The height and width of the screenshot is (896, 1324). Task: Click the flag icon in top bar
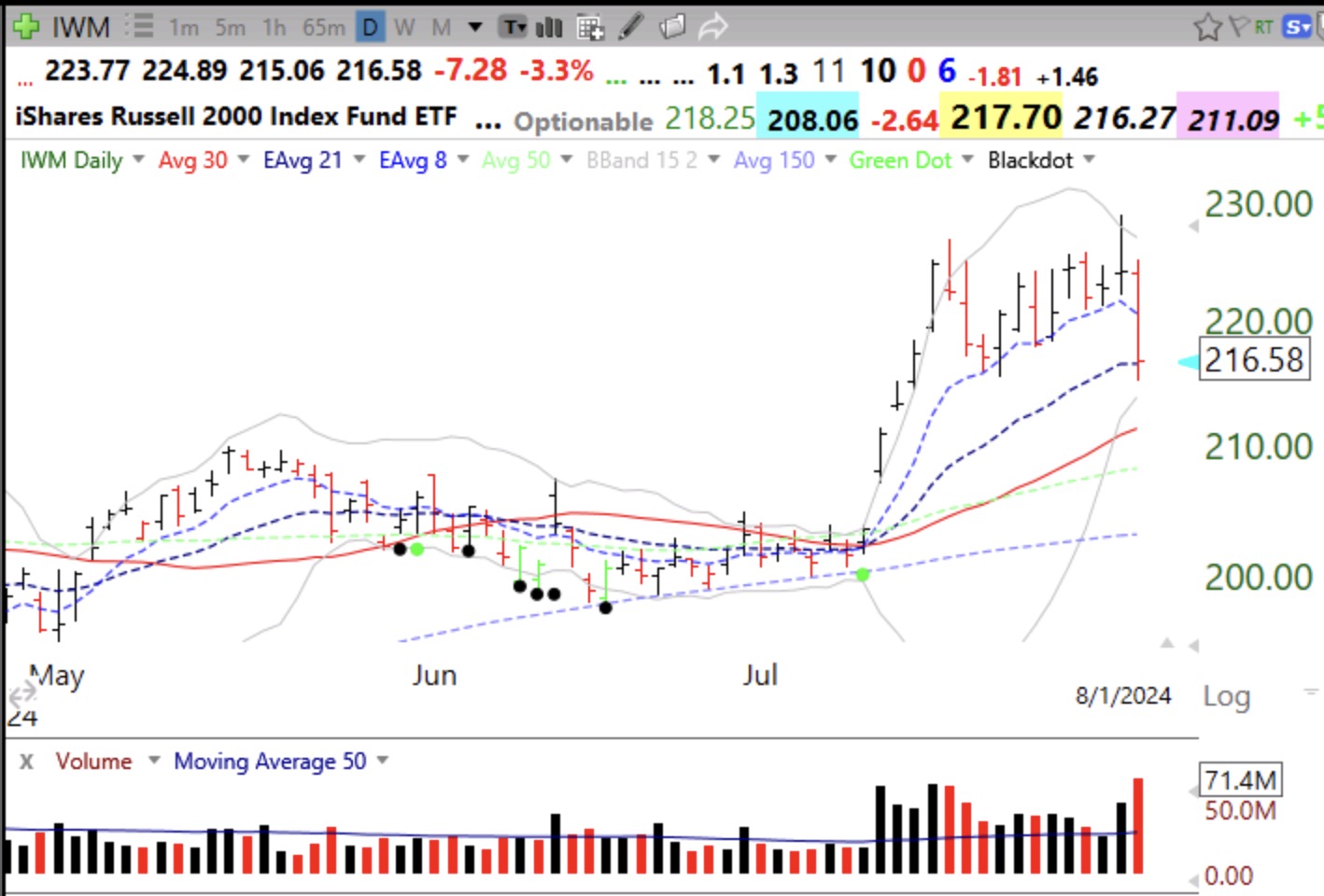(1239, 26)
